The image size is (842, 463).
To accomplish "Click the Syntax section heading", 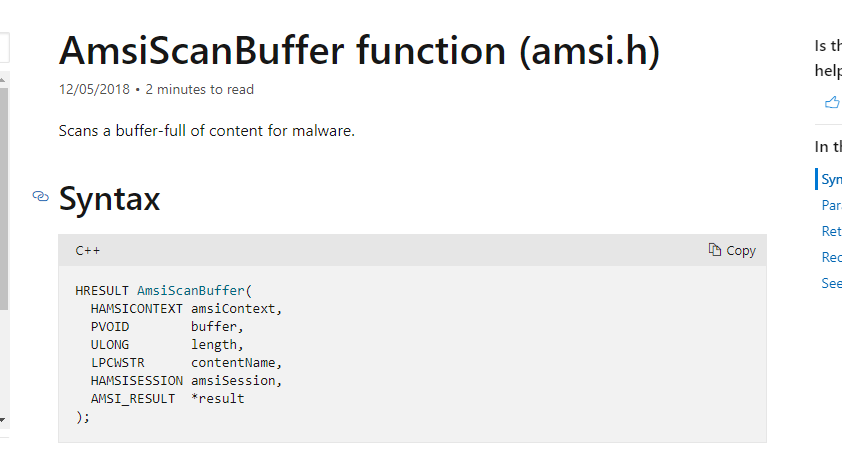I will [x=109, y=199].
